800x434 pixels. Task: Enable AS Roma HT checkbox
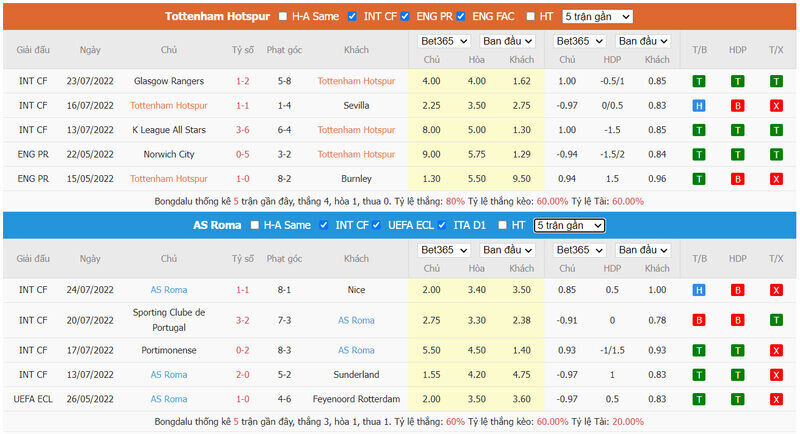503,225
